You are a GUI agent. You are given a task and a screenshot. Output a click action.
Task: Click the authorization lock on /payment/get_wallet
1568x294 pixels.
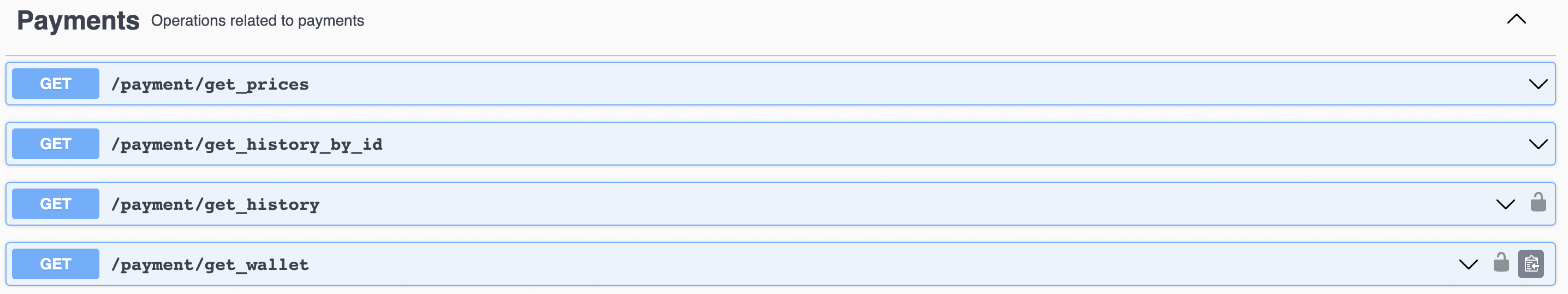click(x=1501, y=263)
